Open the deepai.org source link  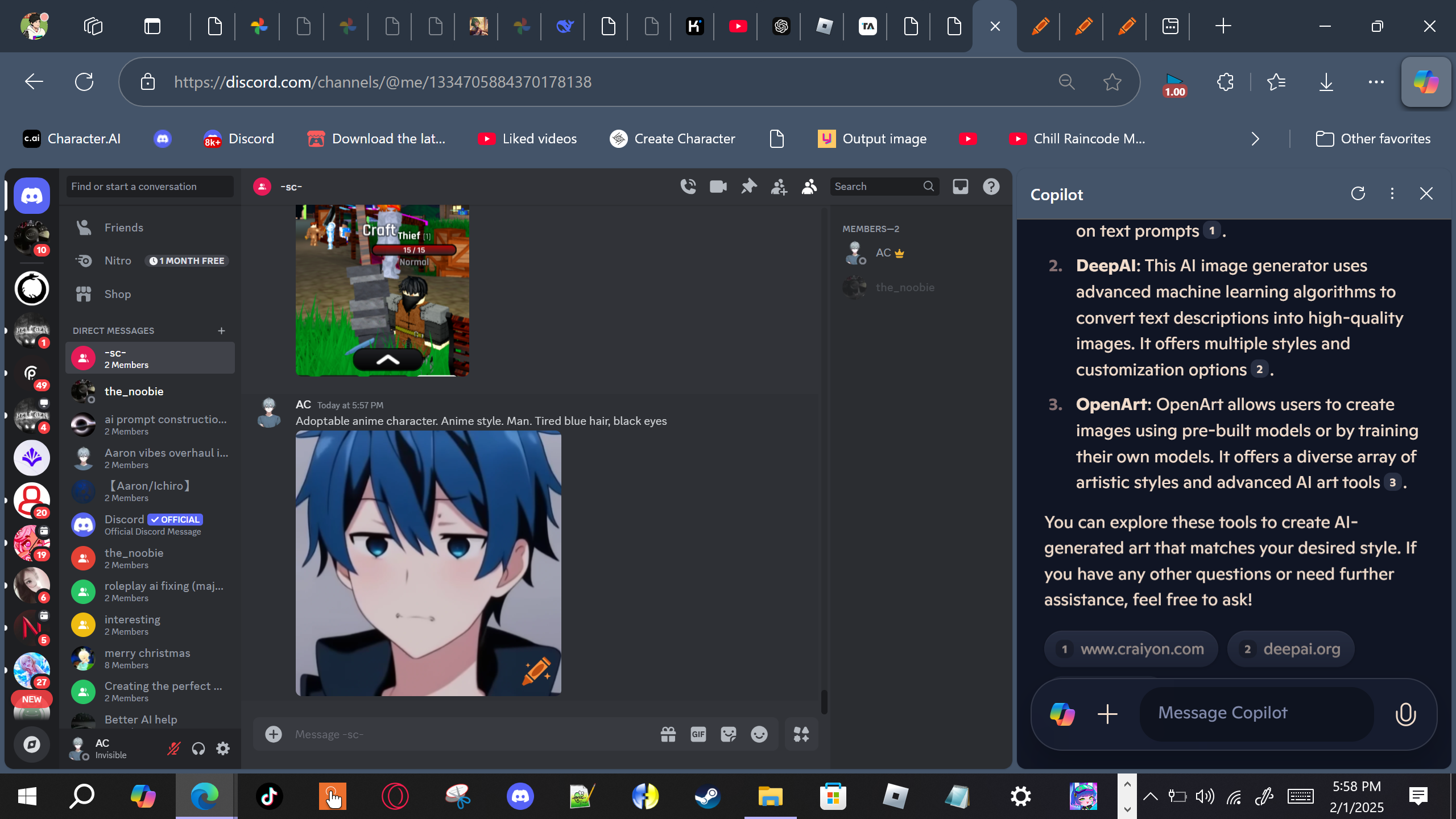click(x=1290, y=649)
